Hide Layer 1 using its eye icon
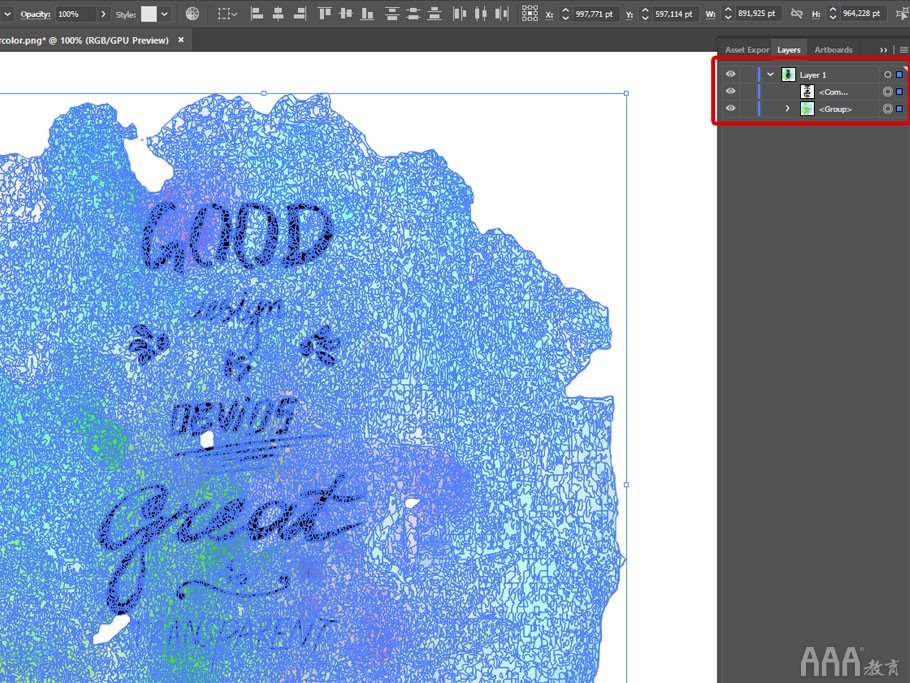The image size is (910, 683). pos(730,74)
